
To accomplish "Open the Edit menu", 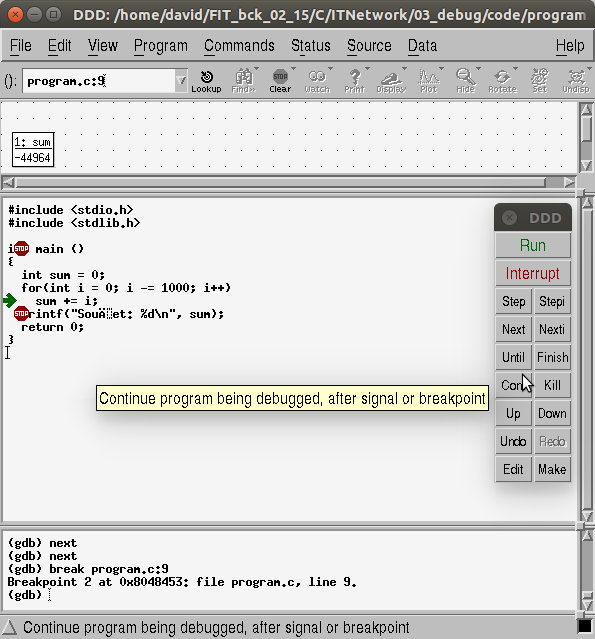I will click(x=60, y=46).
